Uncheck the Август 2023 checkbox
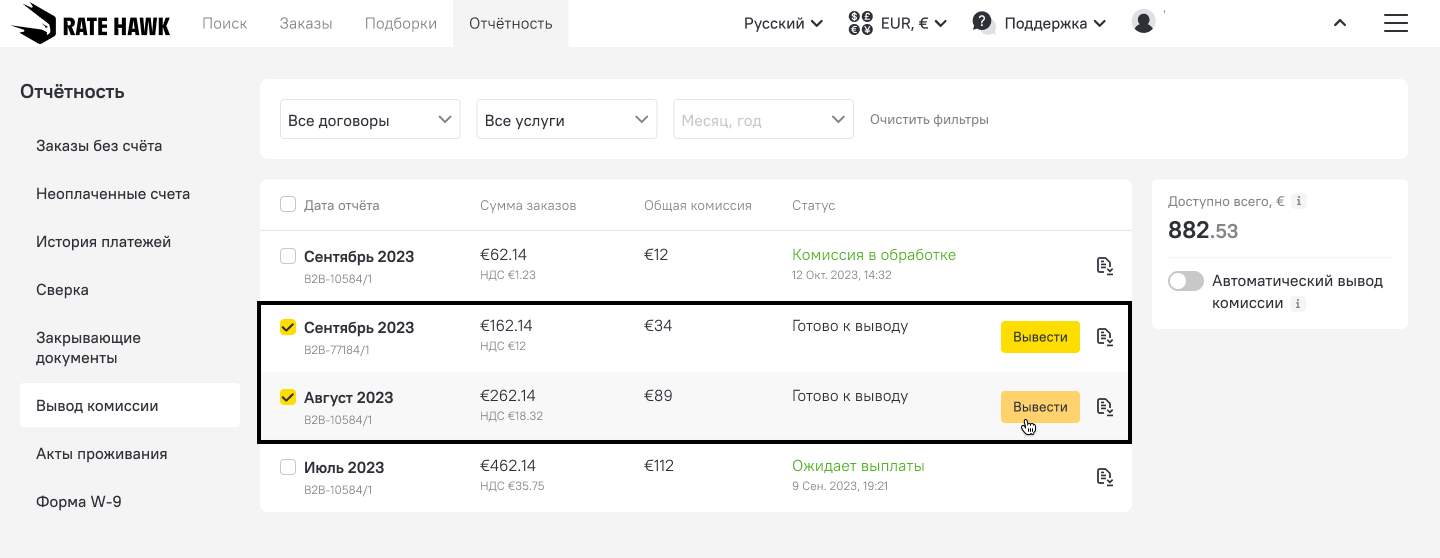This screenshot has width=1440, height=558. click(288, 397)
